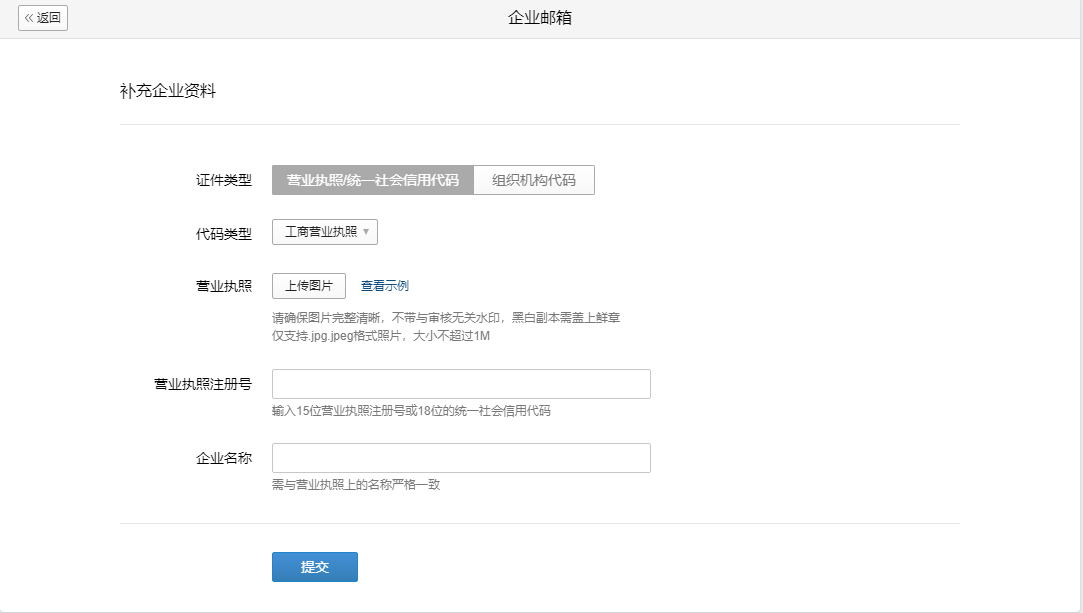Submit the form via 提交 button
The width and height of the screenshot is (1083, 613).
click(314, 566)
